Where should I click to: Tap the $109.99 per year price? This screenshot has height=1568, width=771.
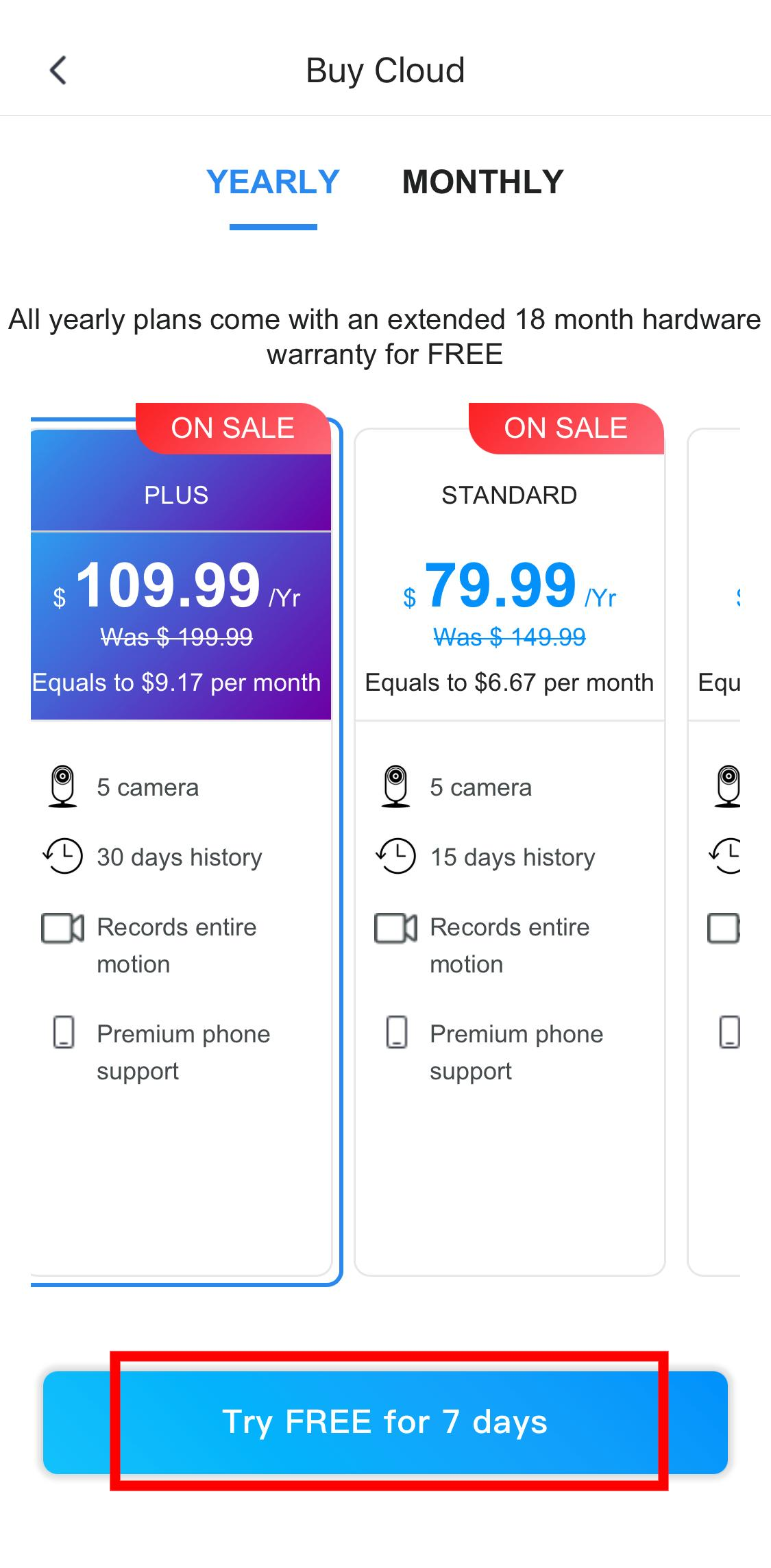coord(169,585)
